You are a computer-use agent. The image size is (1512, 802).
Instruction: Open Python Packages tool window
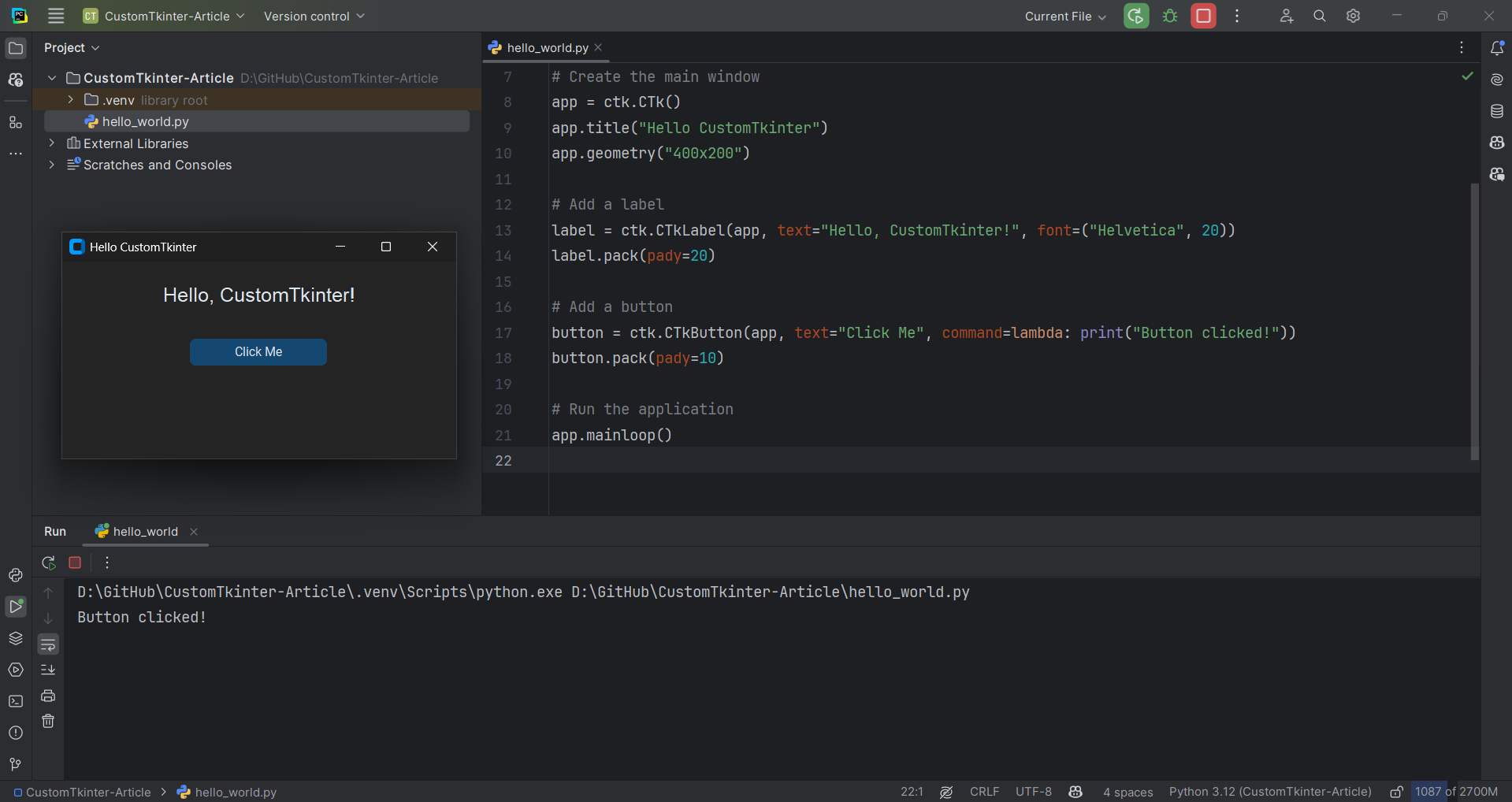(16, 638)
